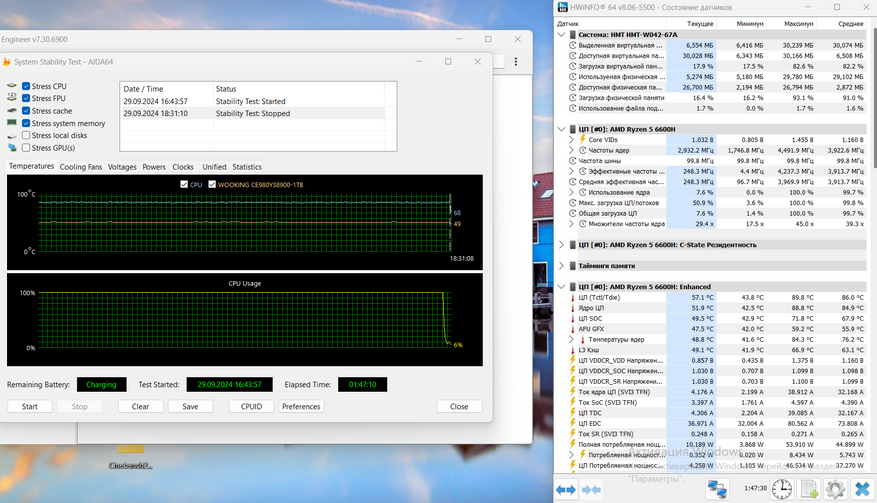Reset timer via clock icon in HWiNFO
The height and width of the screenshot is (503, 877).
click(x=781, y=489)
